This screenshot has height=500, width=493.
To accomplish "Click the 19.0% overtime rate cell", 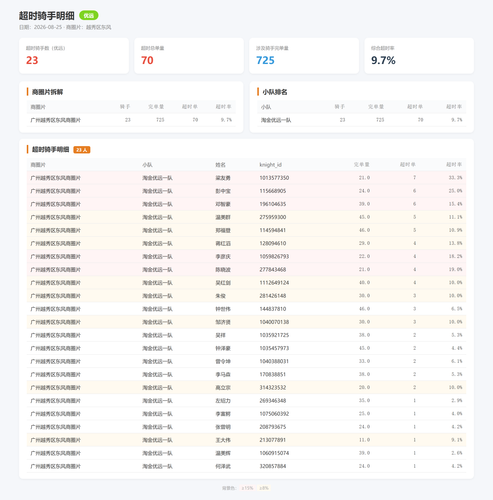I will pos(455,270).
